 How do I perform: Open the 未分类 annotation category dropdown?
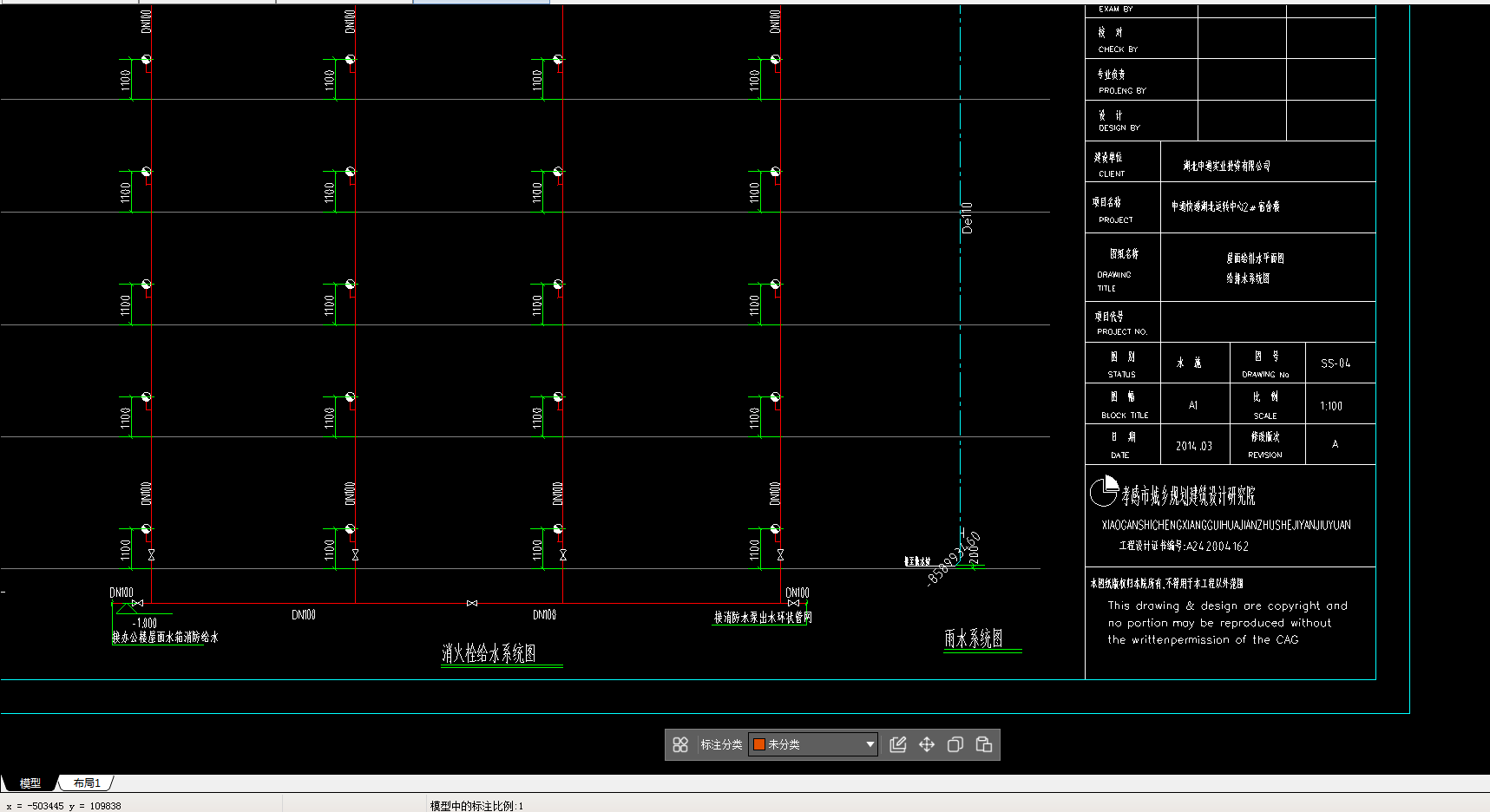point(813,744)
